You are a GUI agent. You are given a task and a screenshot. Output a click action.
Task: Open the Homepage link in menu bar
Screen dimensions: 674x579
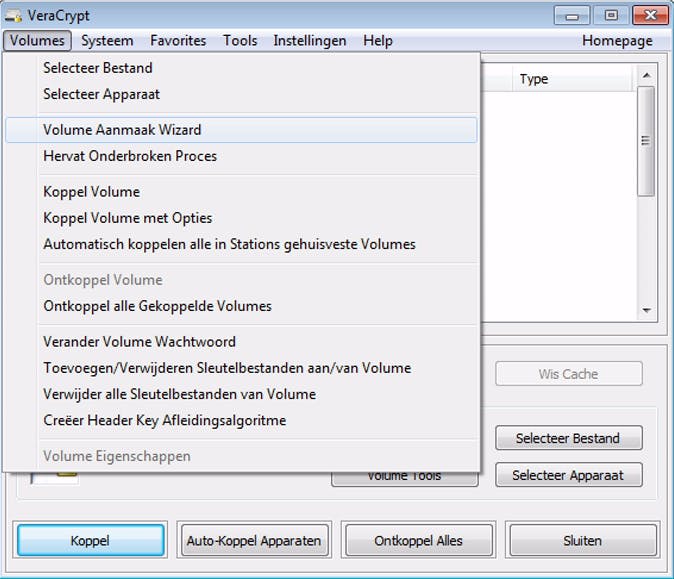(617, 40)
